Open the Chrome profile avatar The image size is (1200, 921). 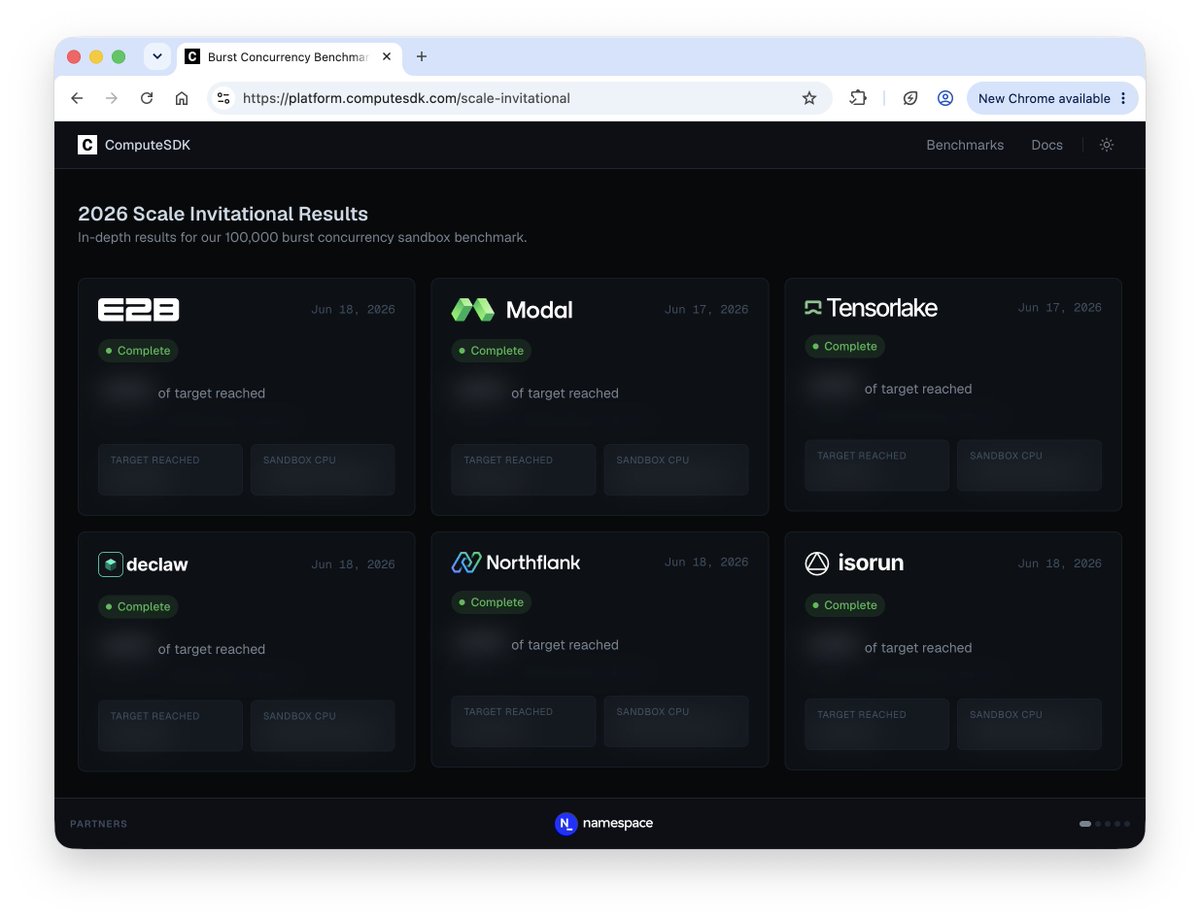click(945, 98)
